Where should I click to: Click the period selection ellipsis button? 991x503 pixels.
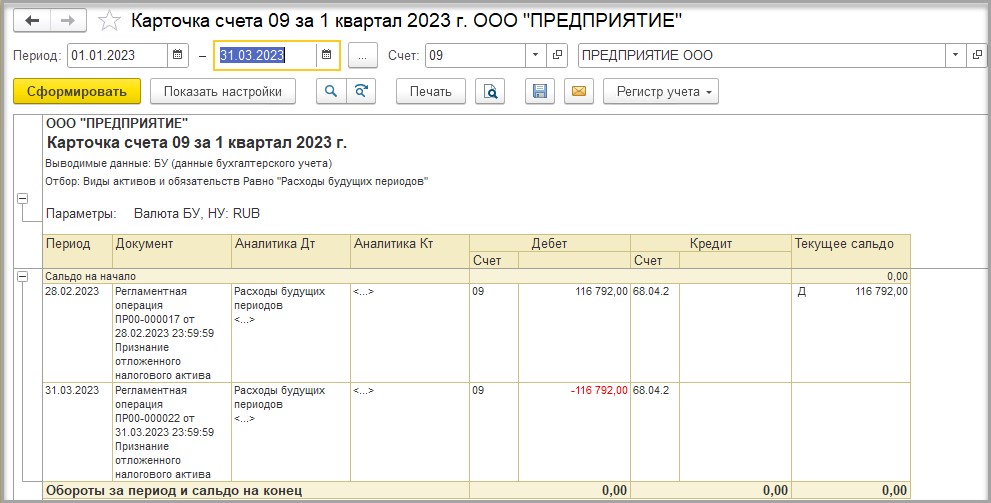tap(363, 55)
